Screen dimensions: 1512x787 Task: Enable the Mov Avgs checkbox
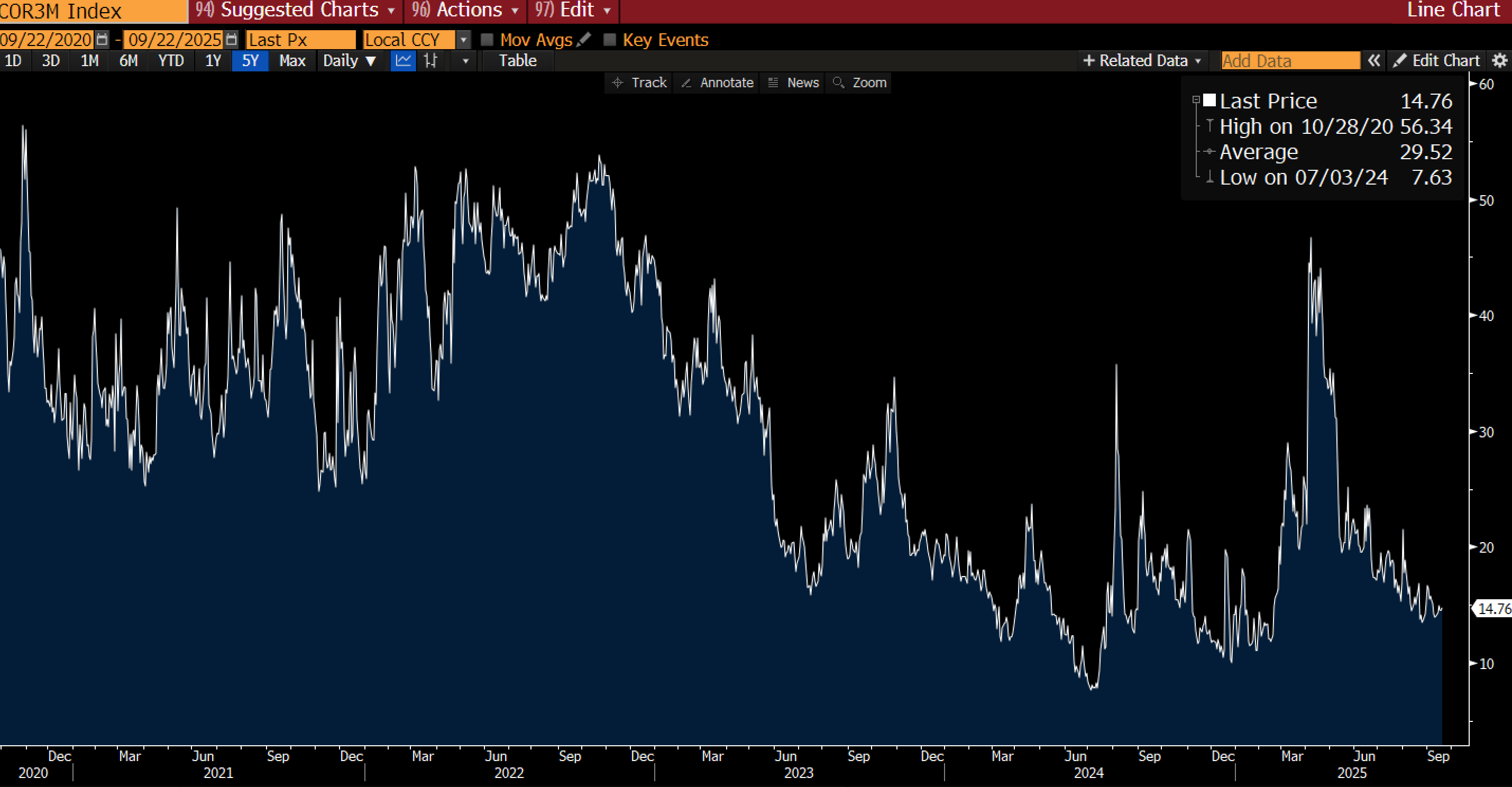click(487, 39)
